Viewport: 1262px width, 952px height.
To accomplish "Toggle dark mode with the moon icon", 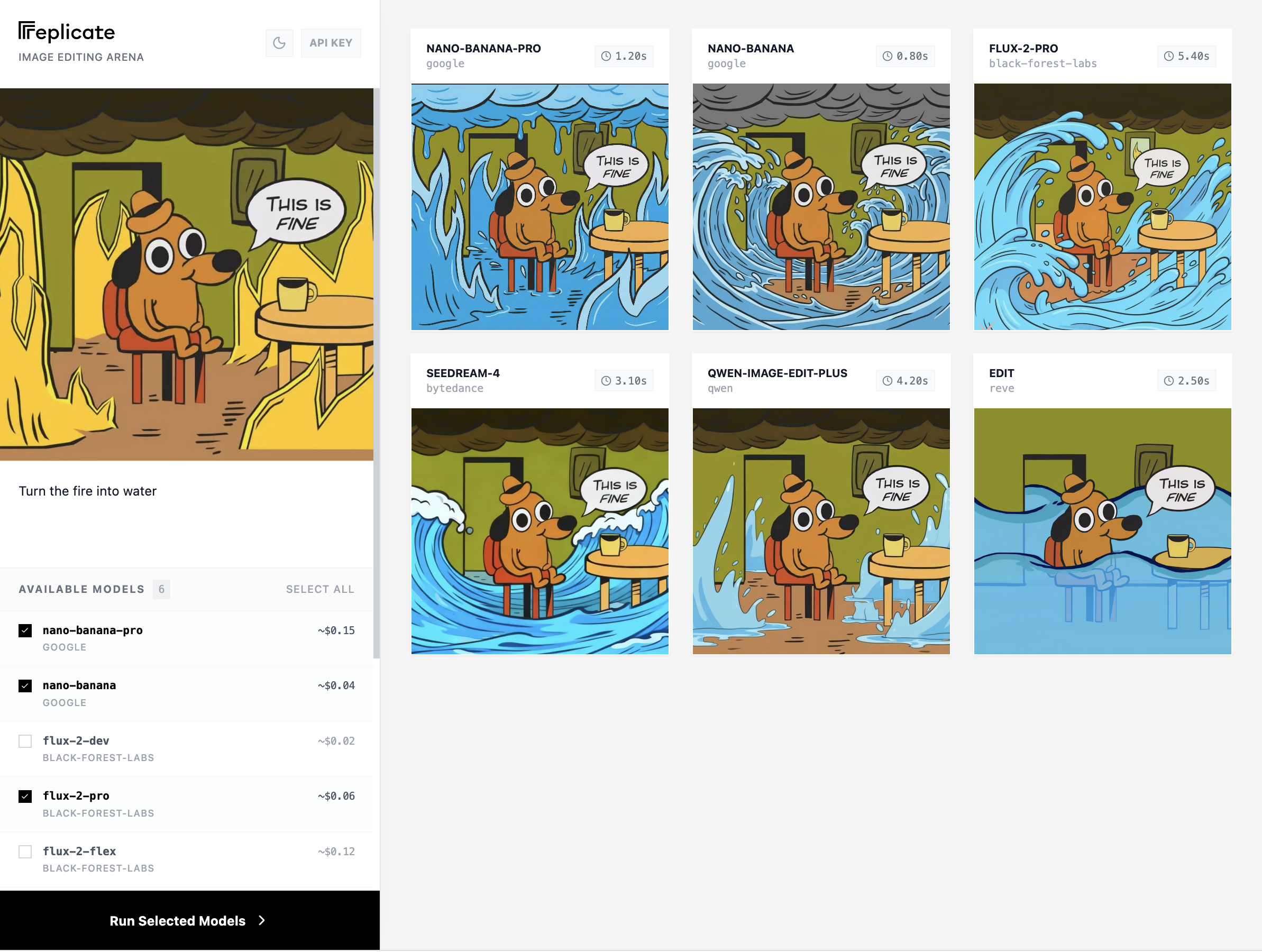I will pyautogui.click(x=279, y=43).
